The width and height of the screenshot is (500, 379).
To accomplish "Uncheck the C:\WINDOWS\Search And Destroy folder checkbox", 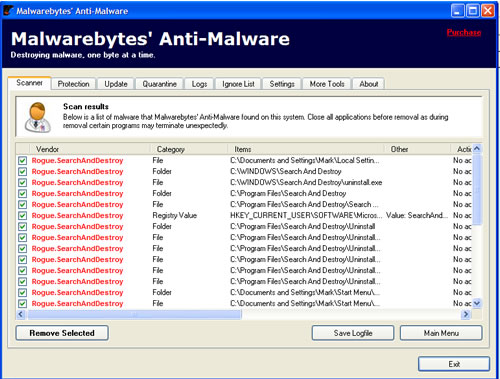I will [22, 172].
